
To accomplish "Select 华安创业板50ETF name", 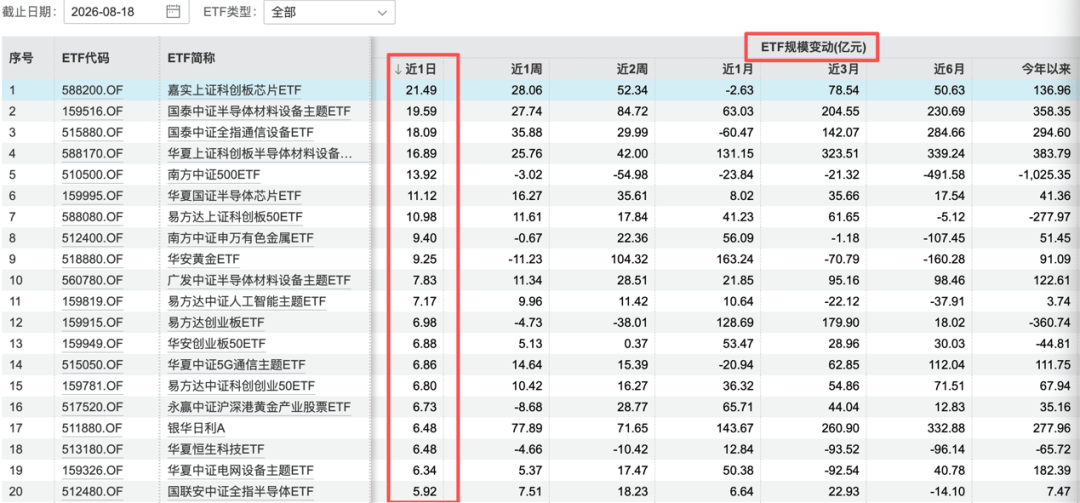I will point(216,344).
